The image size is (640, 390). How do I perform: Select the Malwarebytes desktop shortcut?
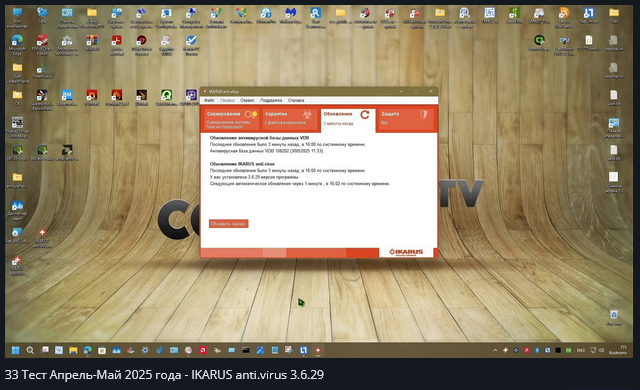[x=291, y=16]
